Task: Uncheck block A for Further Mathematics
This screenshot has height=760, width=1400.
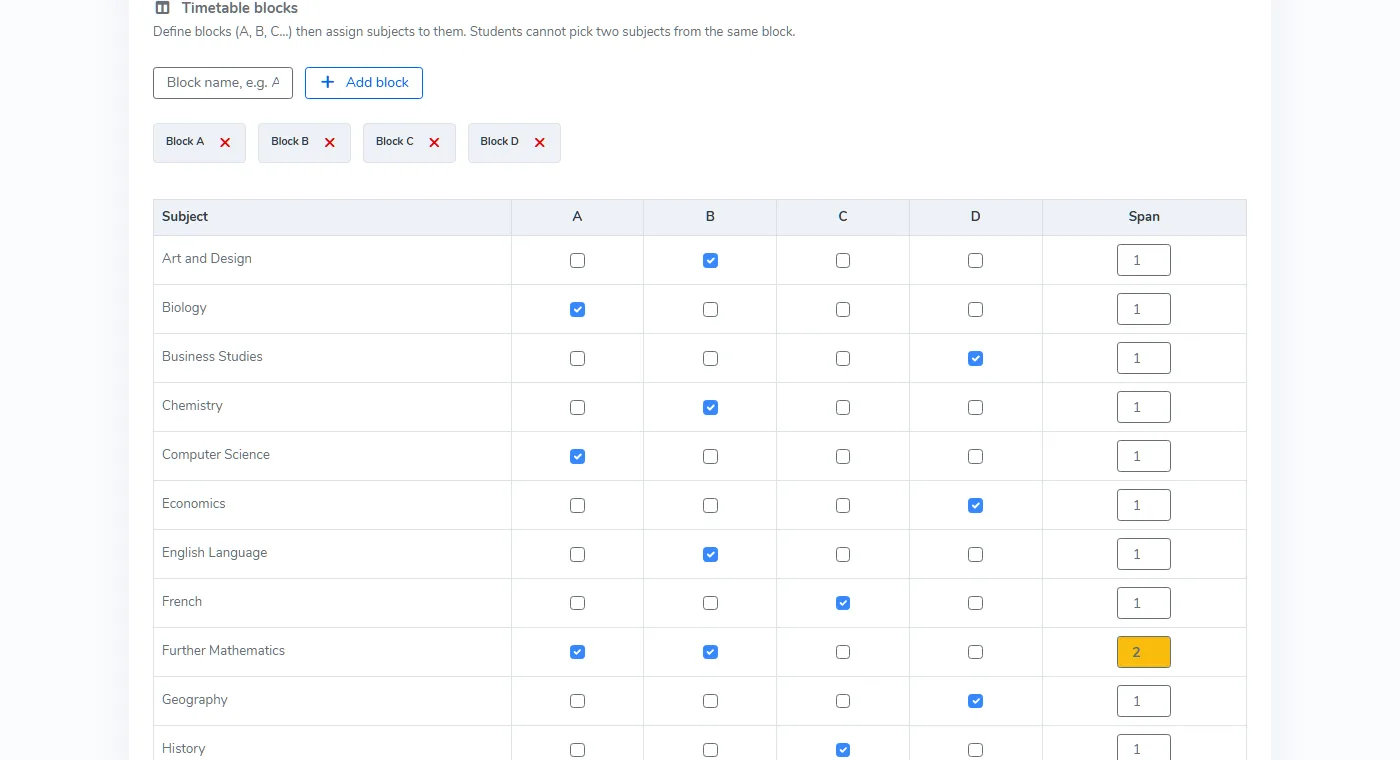Action: [577, 652]
